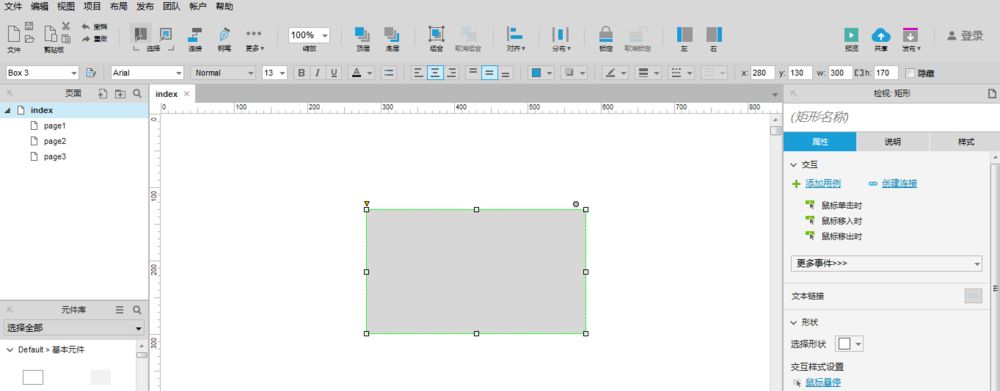Choose the contained selection mode tool

[165, 34]
